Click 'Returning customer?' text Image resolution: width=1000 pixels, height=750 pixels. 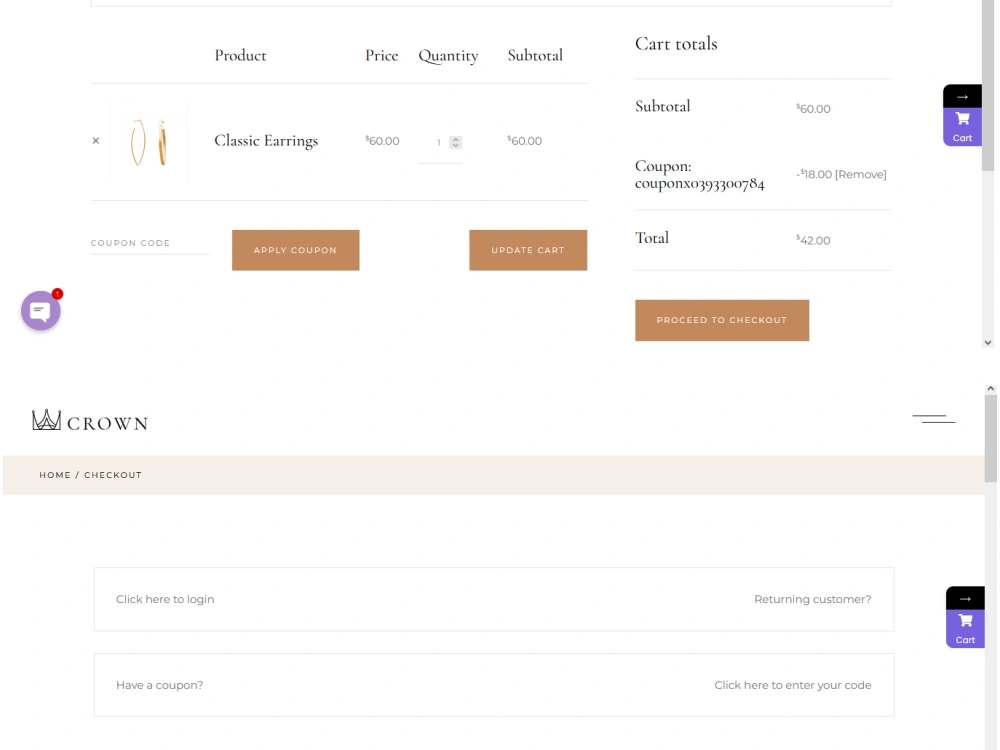point(812,599)
